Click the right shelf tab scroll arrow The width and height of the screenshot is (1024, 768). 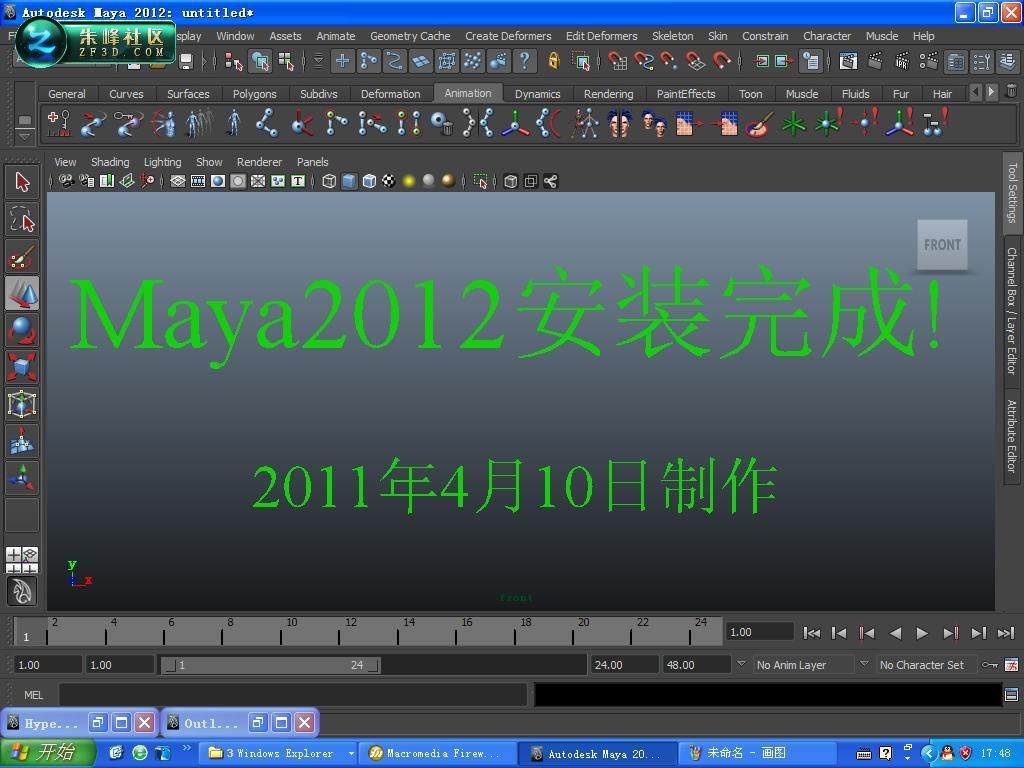click(991, 92)
